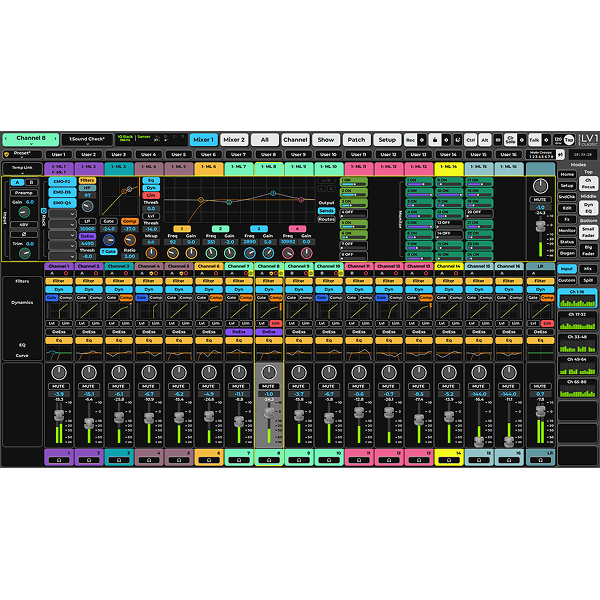Click the Talk button

click(534, 140)
